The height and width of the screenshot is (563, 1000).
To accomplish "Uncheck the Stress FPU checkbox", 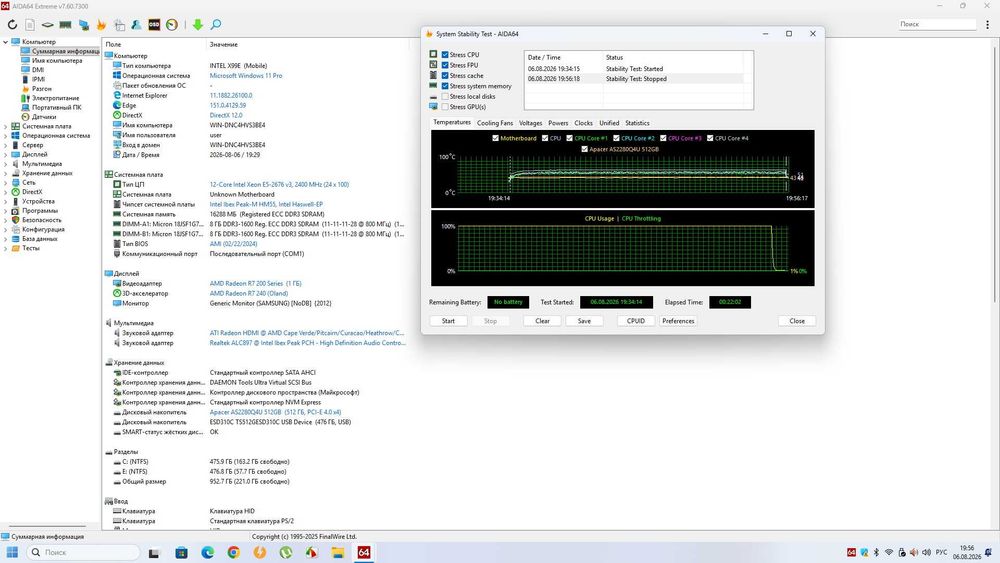I will pyautogui.click(x=445, y=65).
